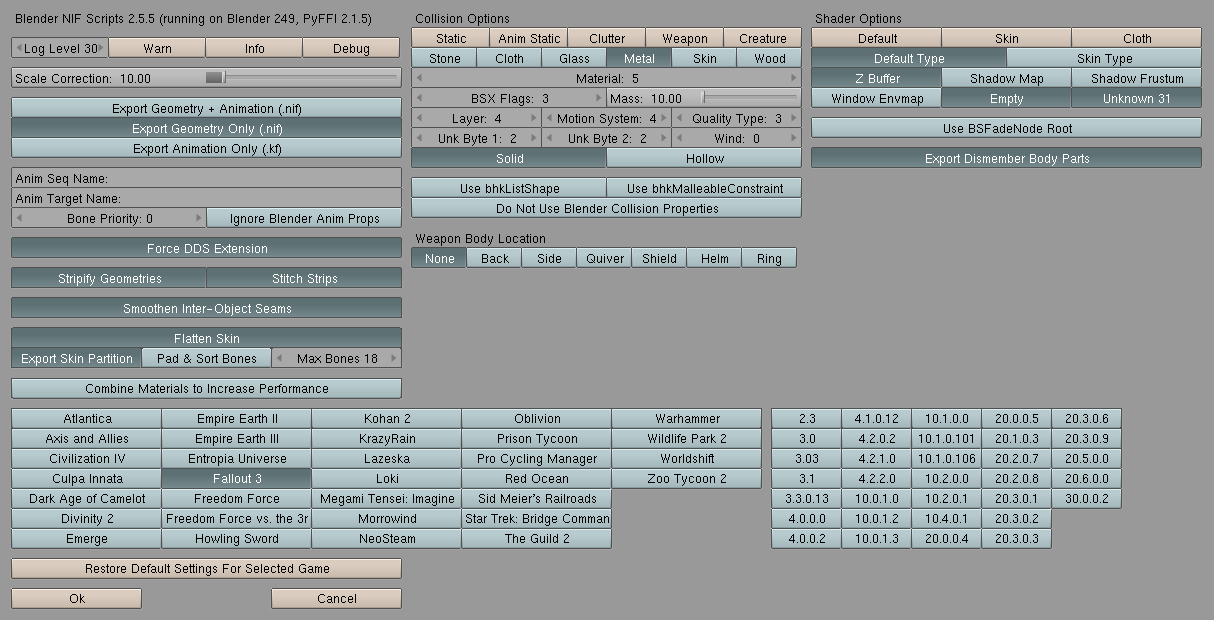Click the Scale Correction slider handle

[215, 78]
